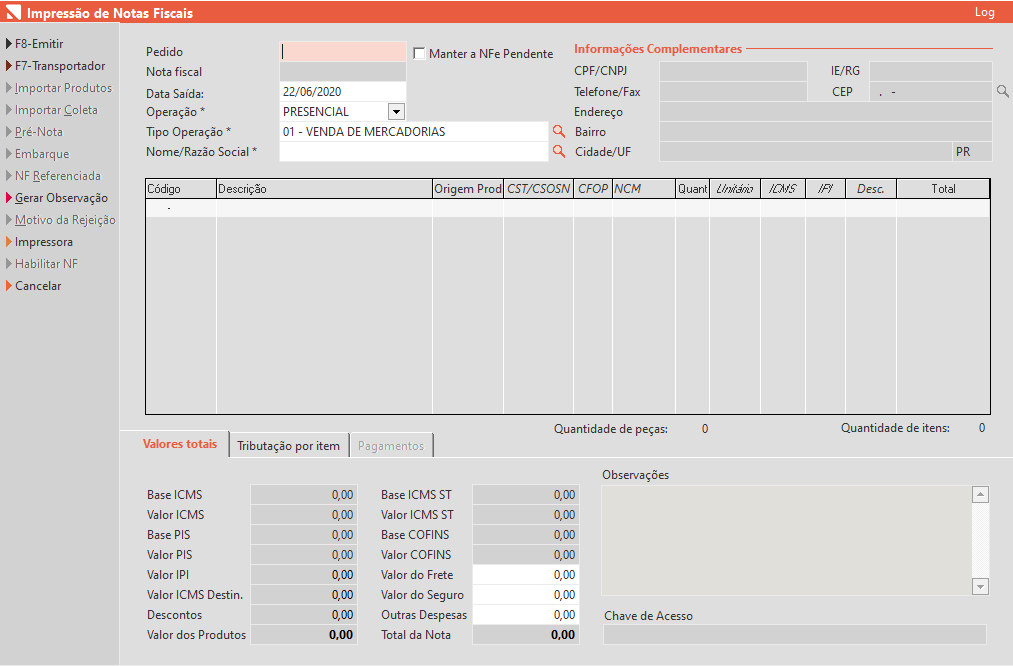Click the IPI column header

(x=826, y=189)
